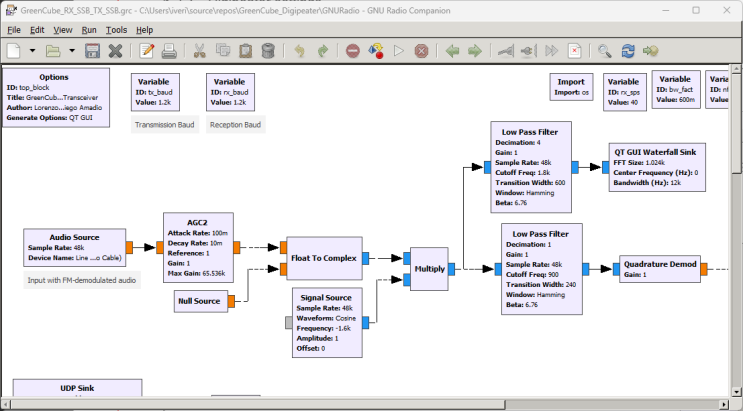Click the horizontal scrollbar thumb

258,405
